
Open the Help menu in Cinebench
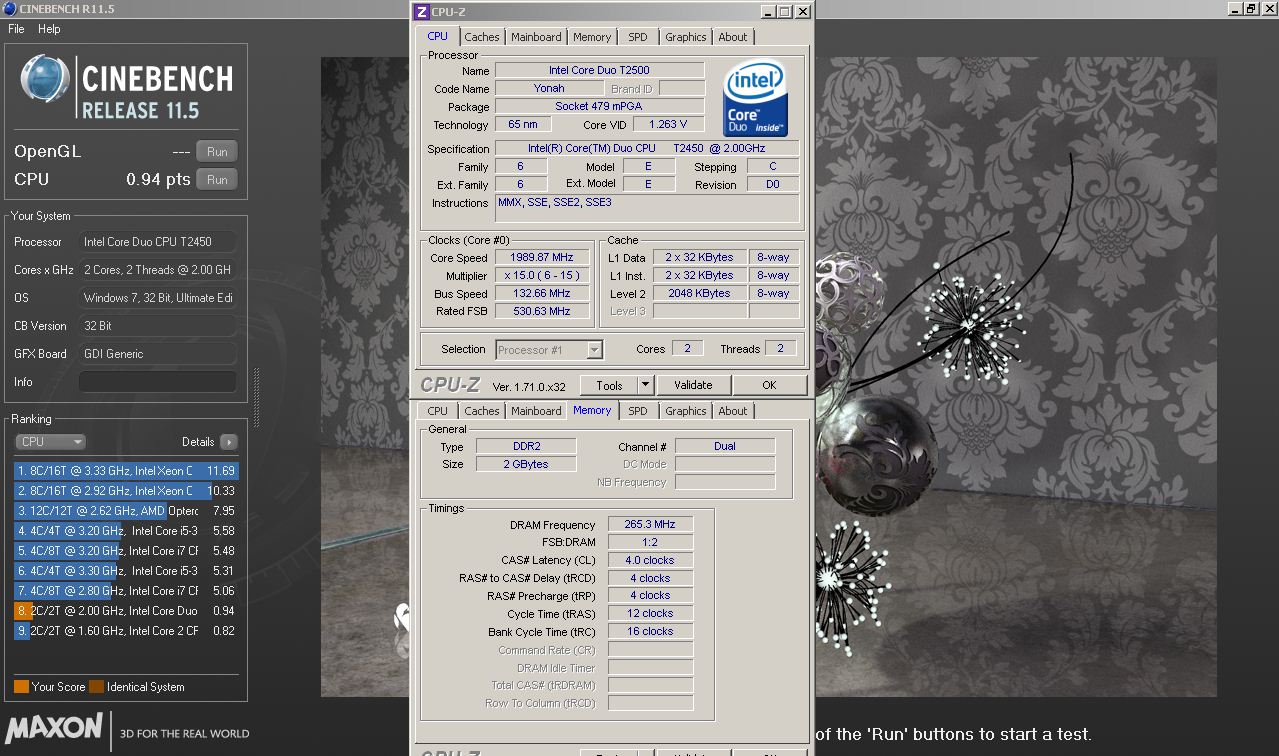coord(49,29)
